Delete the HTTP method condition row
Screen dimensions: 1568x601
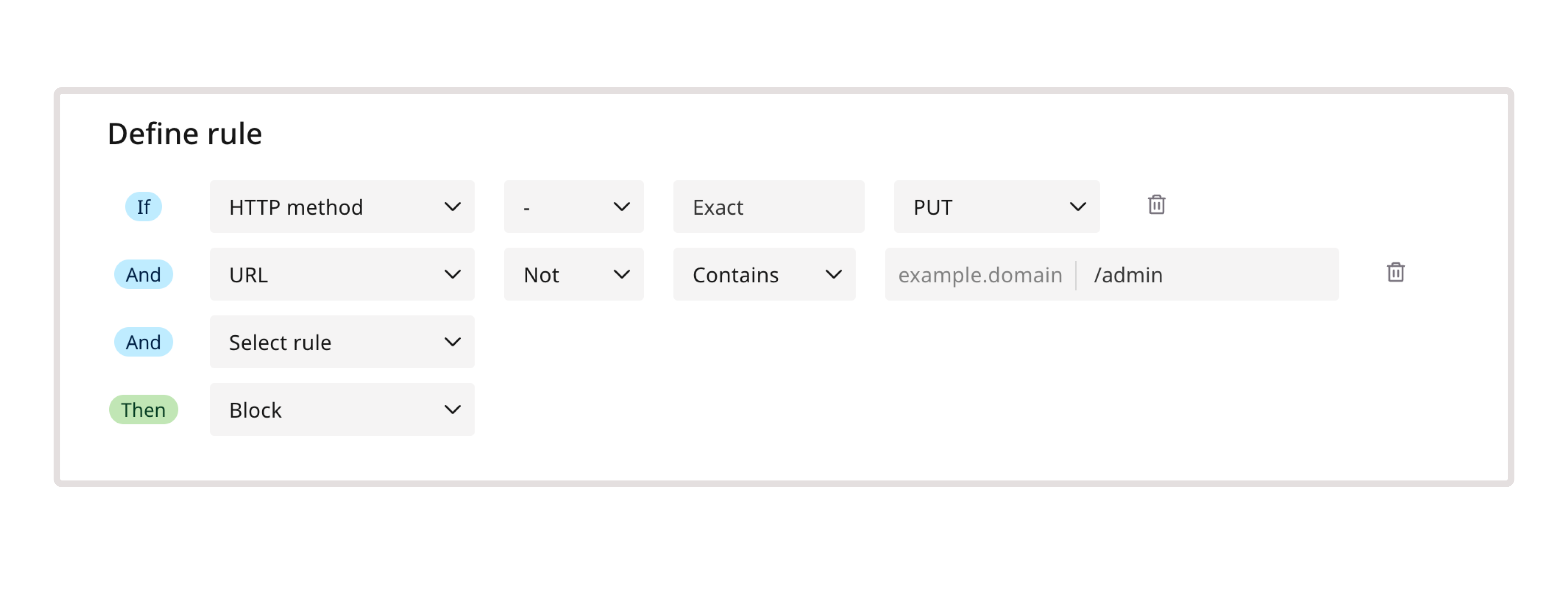click(1156, 205)
